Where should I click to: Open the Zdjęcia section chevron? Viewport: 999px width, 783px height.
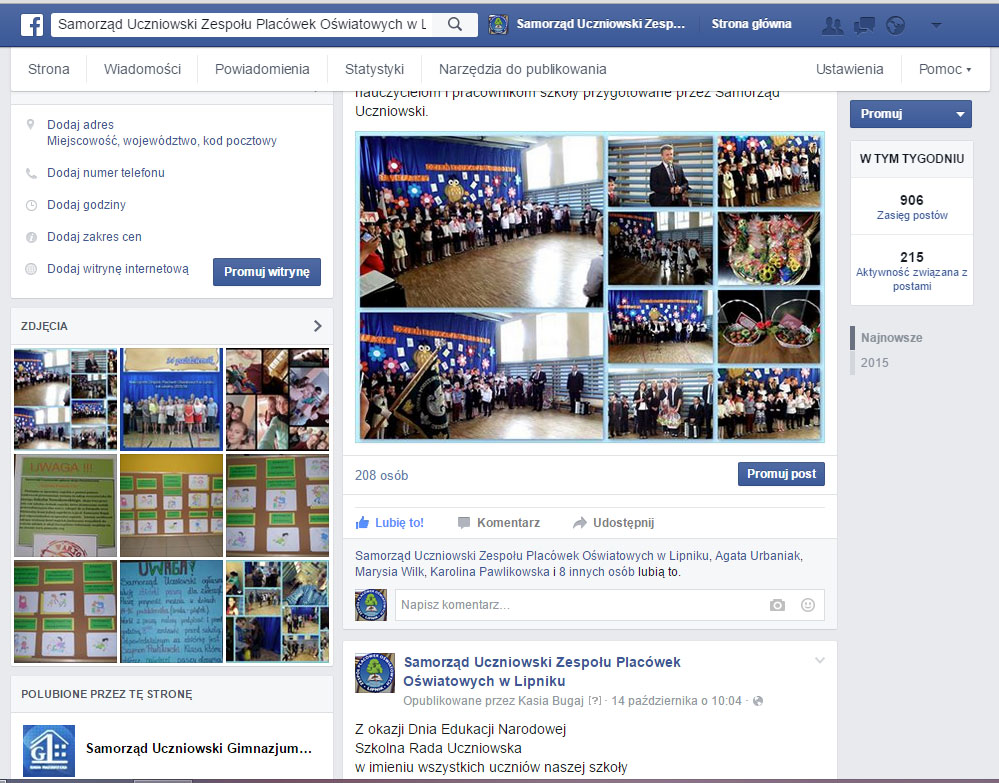click(x=318, y=326)
